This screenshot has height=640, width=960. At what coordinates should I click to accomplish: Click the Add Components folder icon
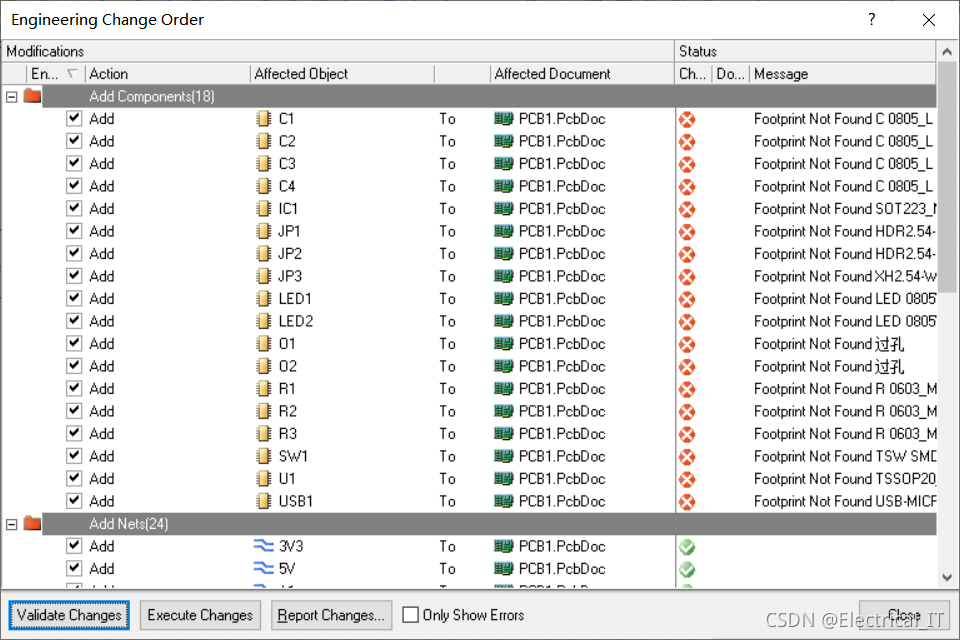(32, 96)
